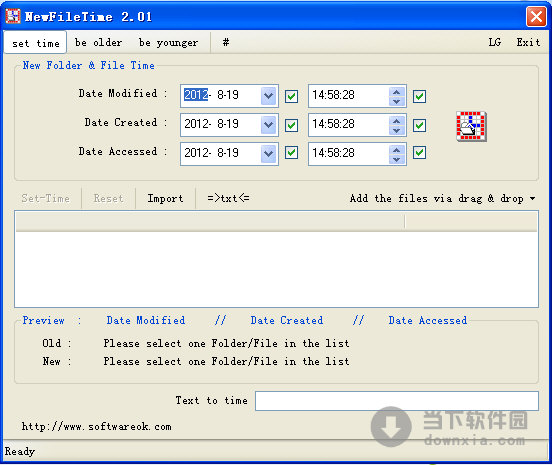
Task: Click the Reset button
Action: point(108,199)
